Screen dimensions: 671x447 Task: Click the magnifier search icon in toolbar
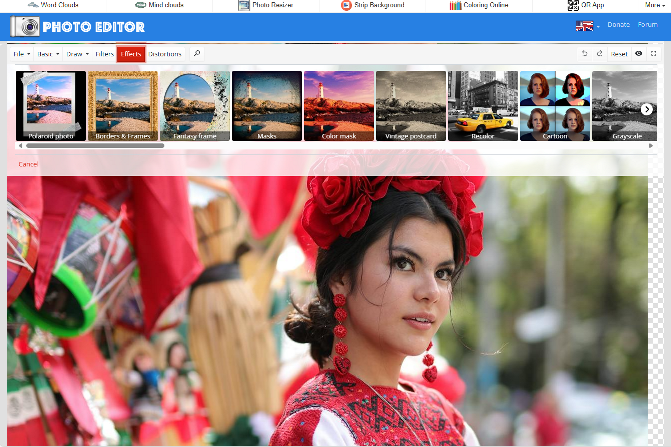pos(196,54)
